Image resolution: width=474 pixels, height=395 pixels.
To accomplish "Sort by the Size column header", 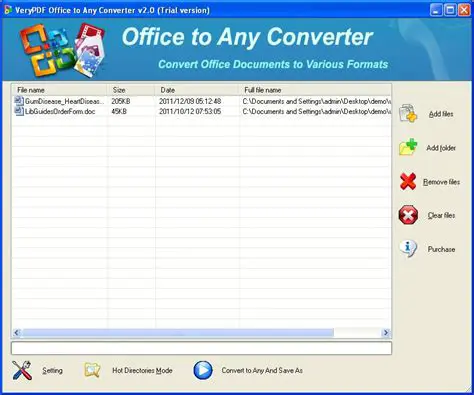I will click(131, 90).
